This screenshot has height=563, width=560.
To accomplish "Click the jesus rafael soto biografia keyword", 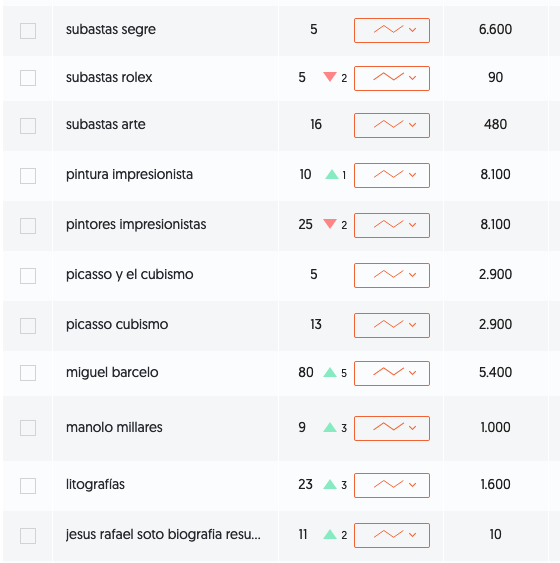I will coord(163,535).
